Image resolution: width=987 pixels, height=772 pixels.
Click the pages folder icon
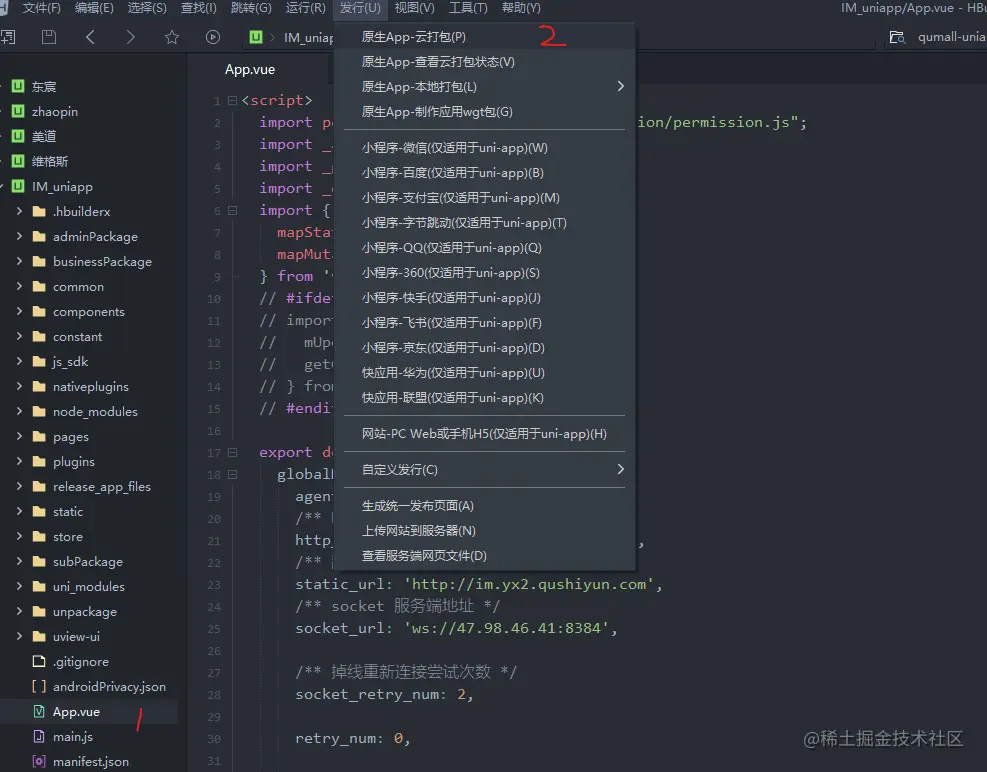[x=39, y=436]
